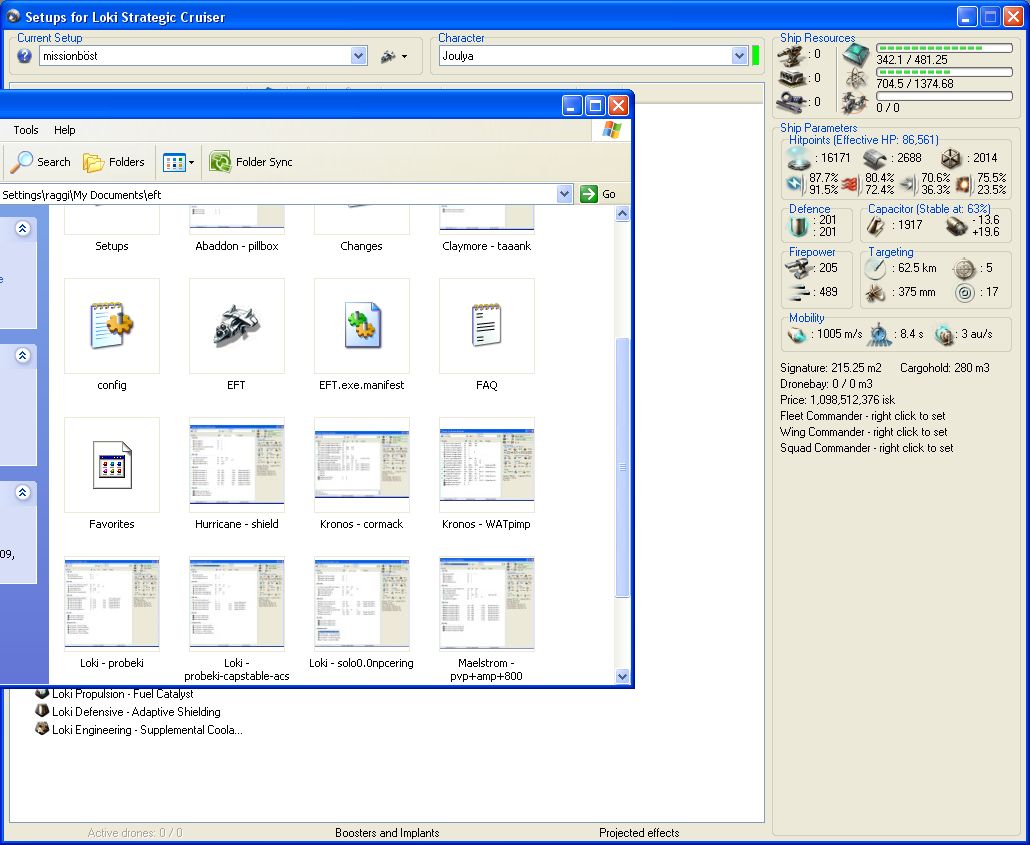
Task: Click Wing Commander - right click to set
Action: (863, 432)
